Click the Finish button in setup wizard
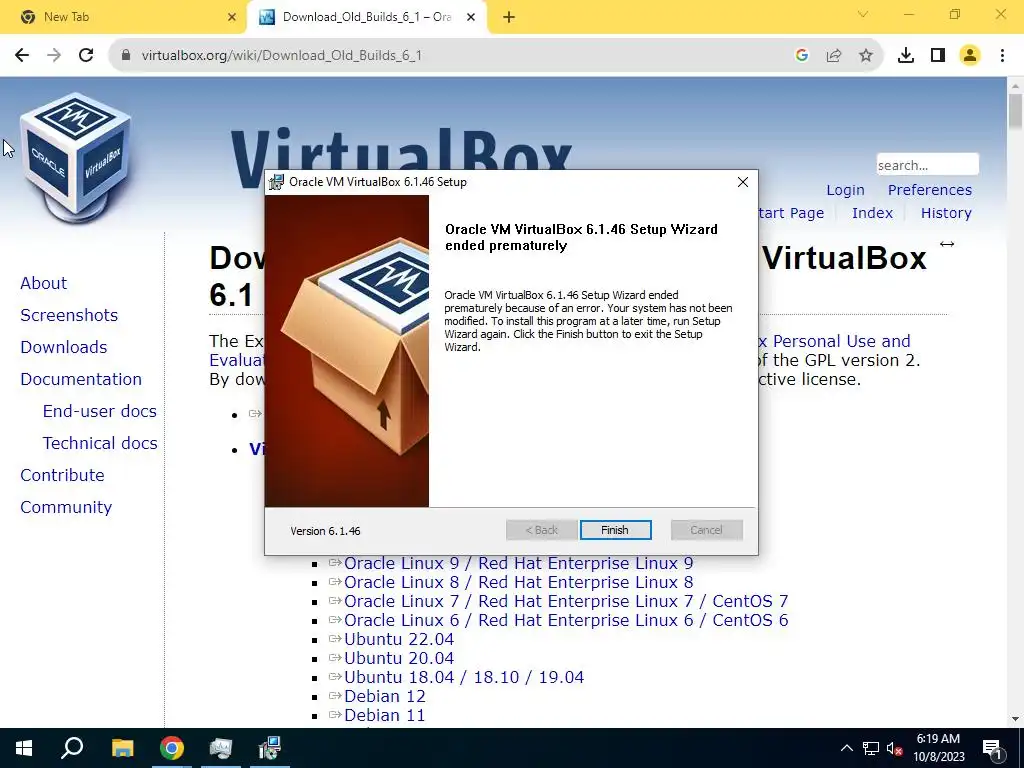Viewport: 1024px width, 768px height. pyautogui.click(x=615, y=530)
